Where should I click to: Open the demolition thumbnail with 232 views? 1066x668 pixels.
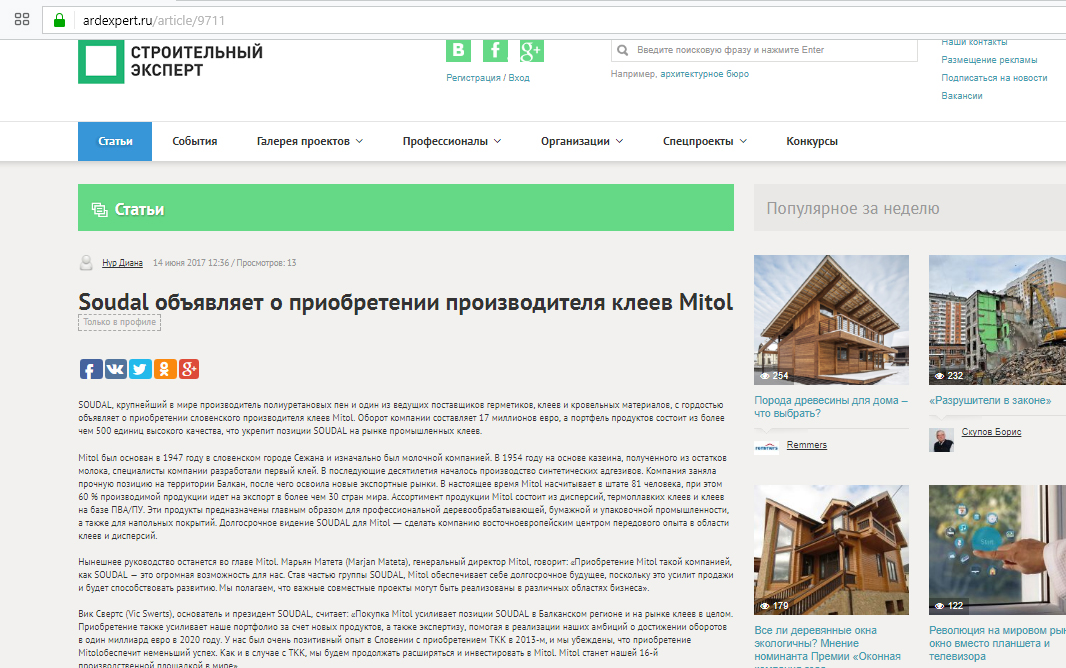coord(997,320)
